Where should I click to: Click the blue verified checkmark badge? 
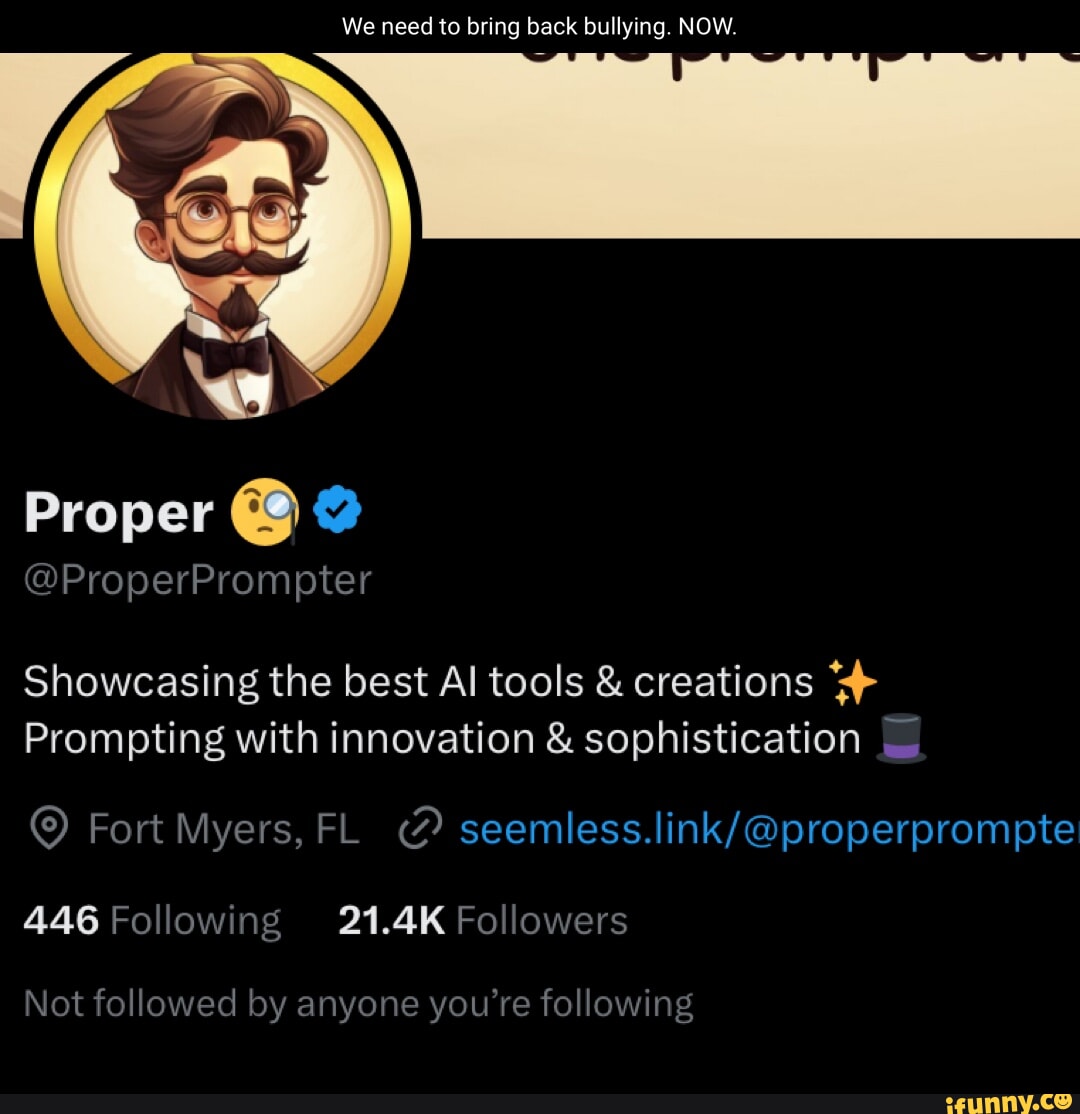pos(337,512)
